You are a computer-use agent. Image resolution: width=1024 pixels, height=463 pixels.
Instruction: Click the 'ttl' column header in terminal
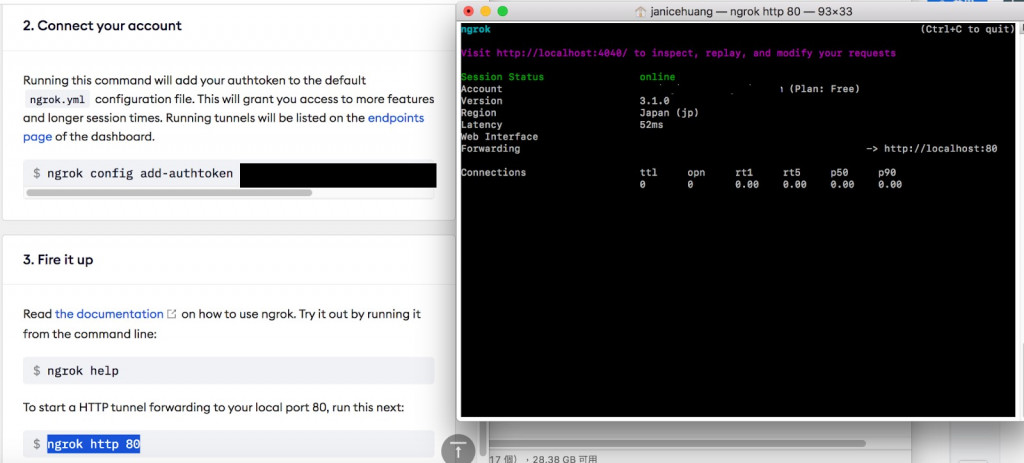[x=648, y=172]
